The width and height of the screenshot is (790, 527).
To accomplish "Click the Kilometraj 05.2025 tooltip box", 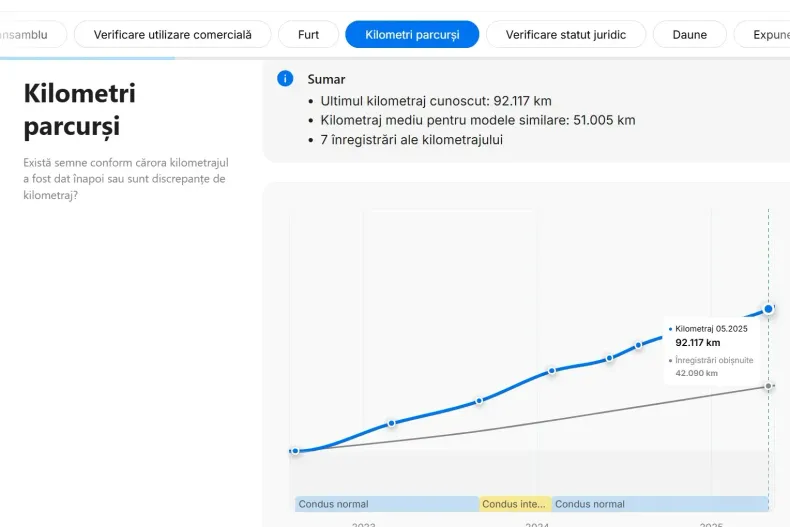I will tap(712, 350).
